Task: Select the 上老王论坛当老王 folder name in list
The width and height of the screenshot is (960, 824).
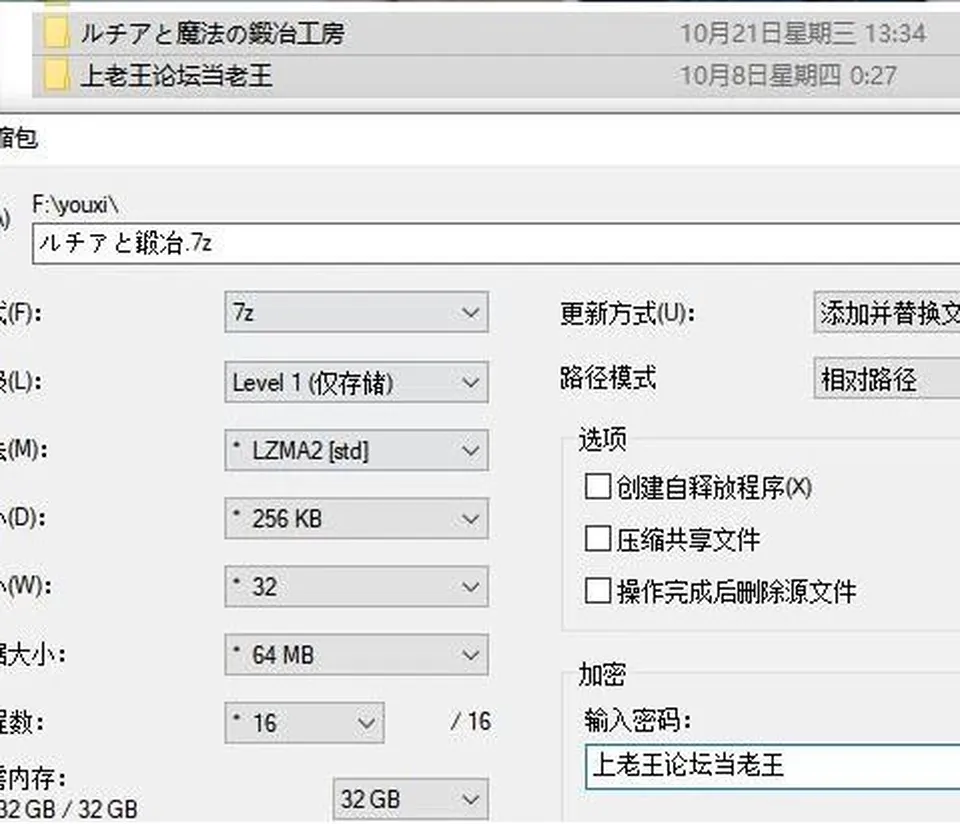Action: [176, 76]
